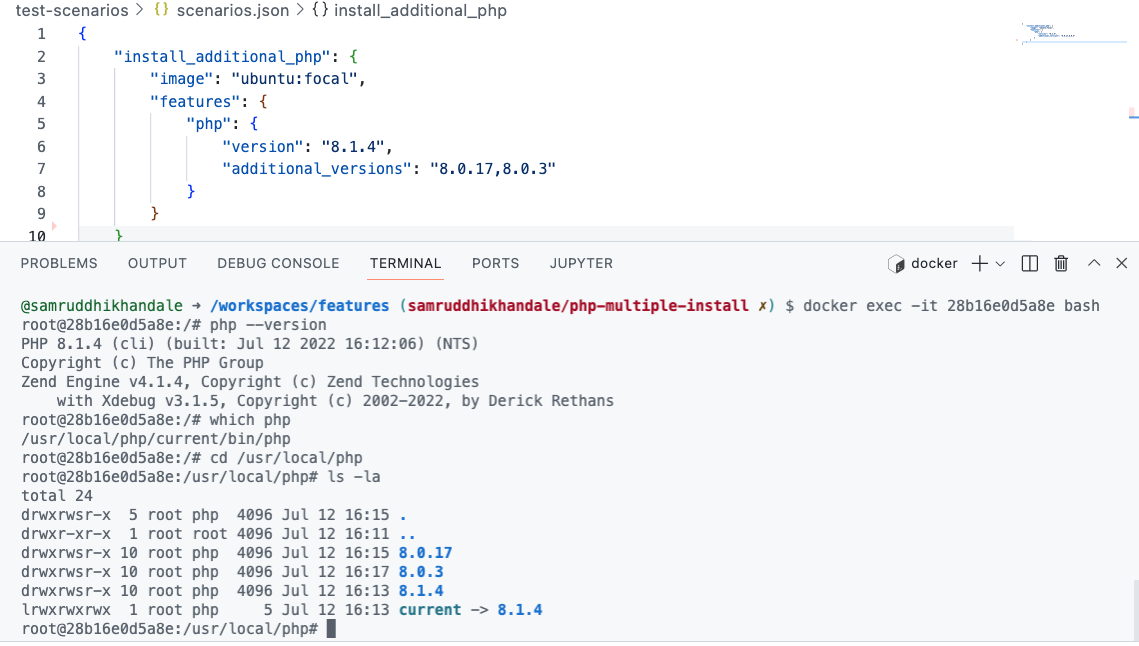Click the "8.1.4" version value
The width and height of the screenshot is (1139, 646).
(353, 147)
